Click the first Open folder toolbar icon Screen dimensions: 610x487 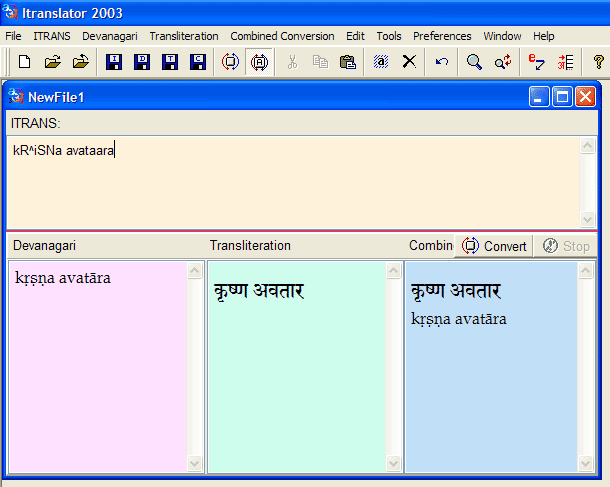click(52, 62)
